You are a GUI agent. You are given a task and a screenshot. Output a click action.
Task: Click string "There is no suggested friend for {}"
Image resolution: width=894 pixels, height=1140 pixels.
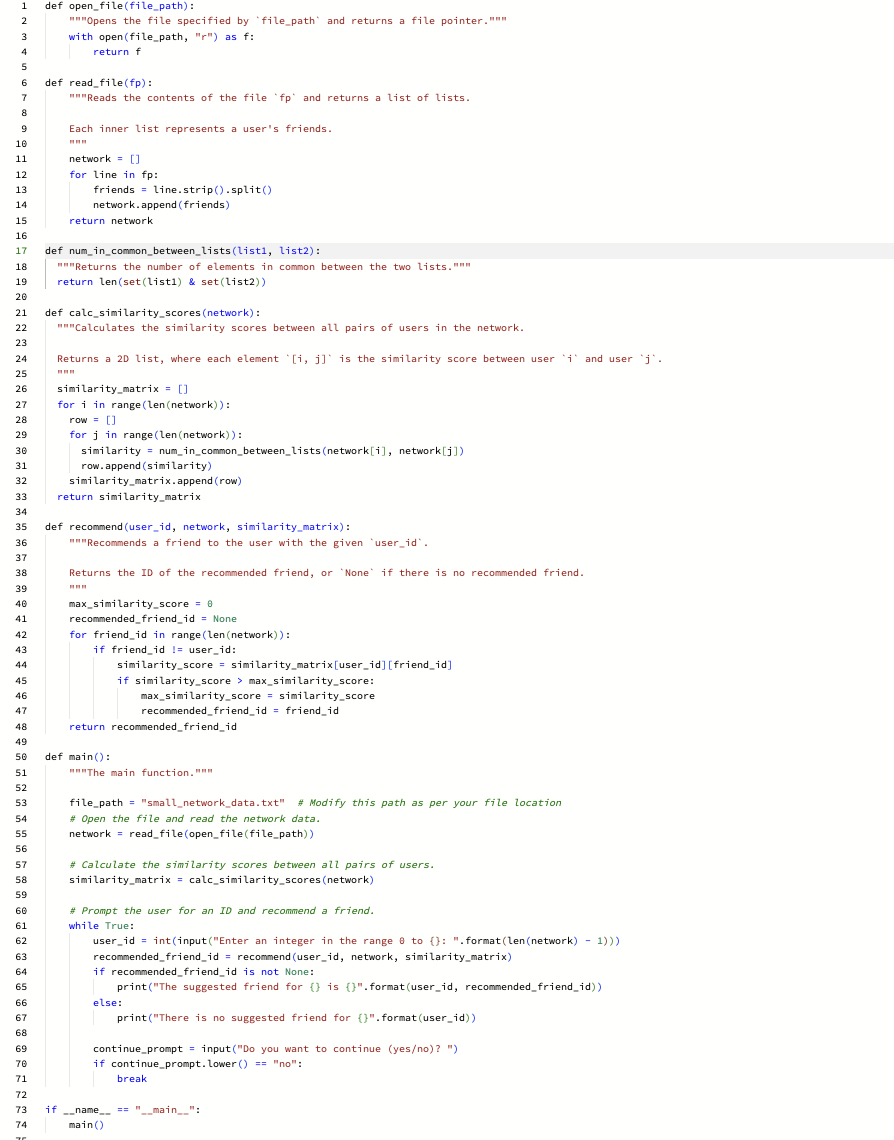click(x=264, y=1019)
